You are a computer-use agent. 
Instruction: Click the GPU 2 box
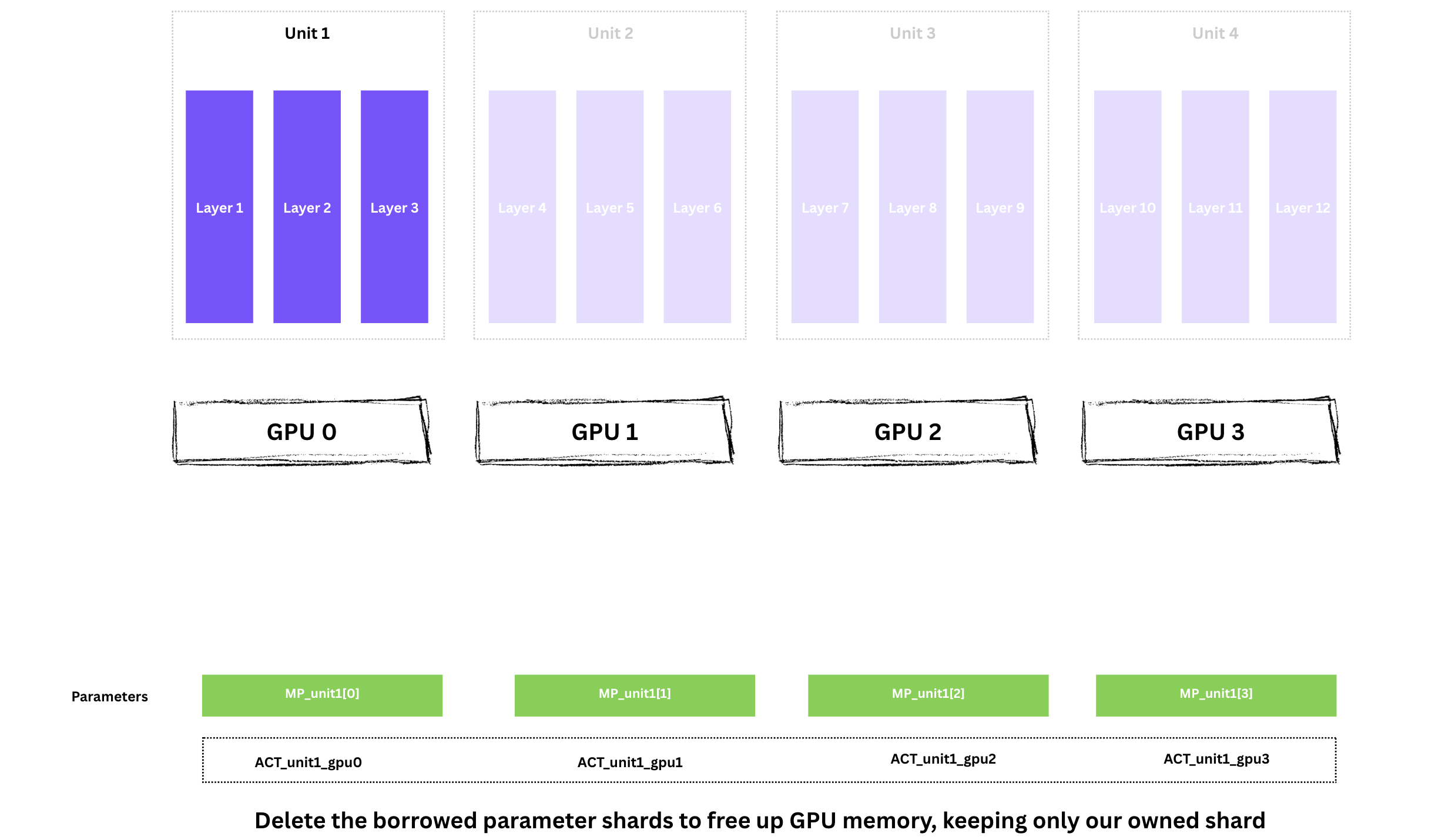(907, 432)
